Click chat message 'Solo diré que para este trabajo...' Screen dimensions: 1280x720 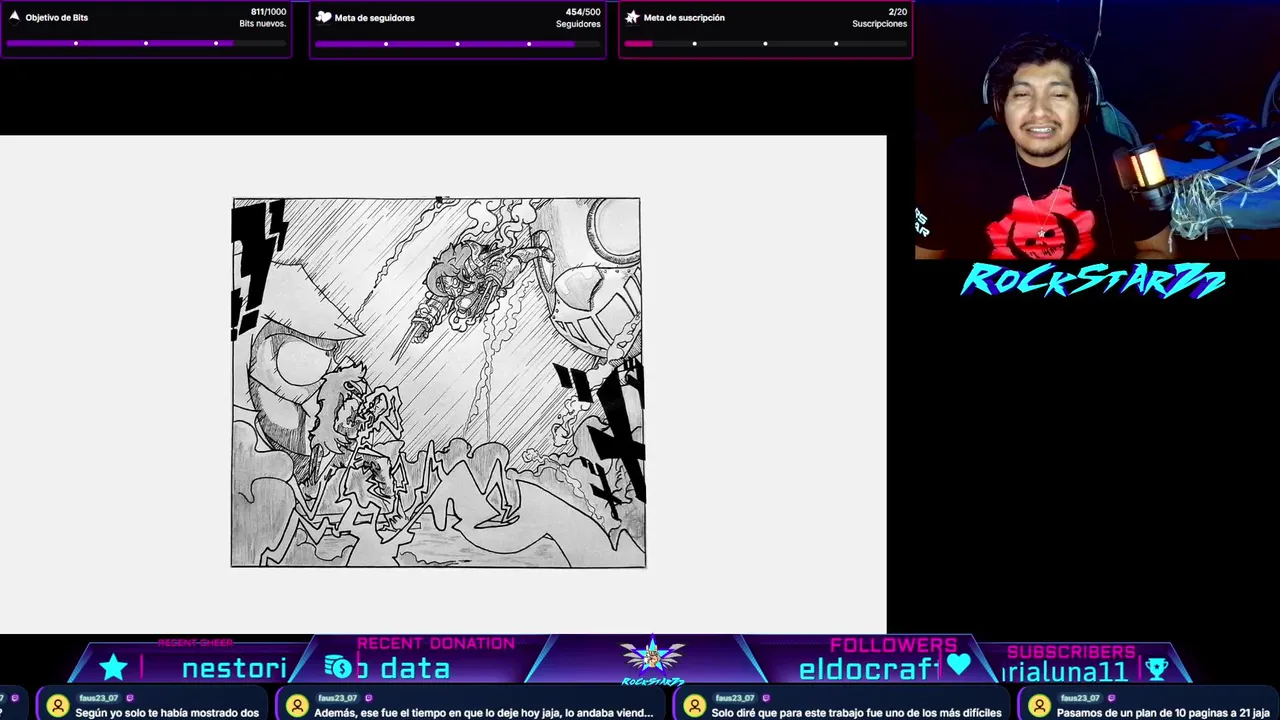tap(856, 713)
